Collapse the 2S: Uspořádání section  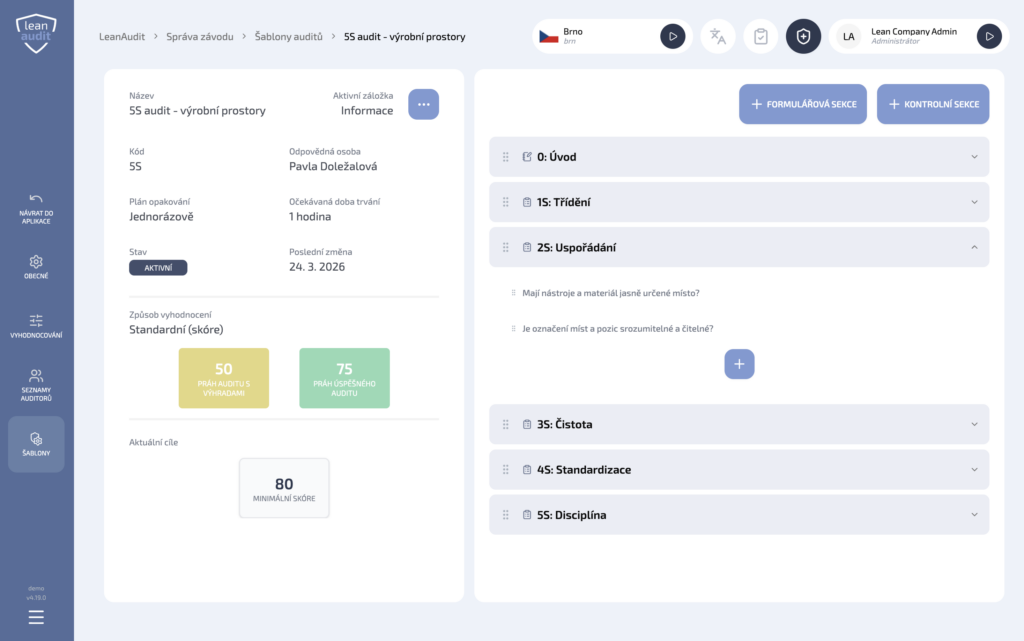[974, 247]
